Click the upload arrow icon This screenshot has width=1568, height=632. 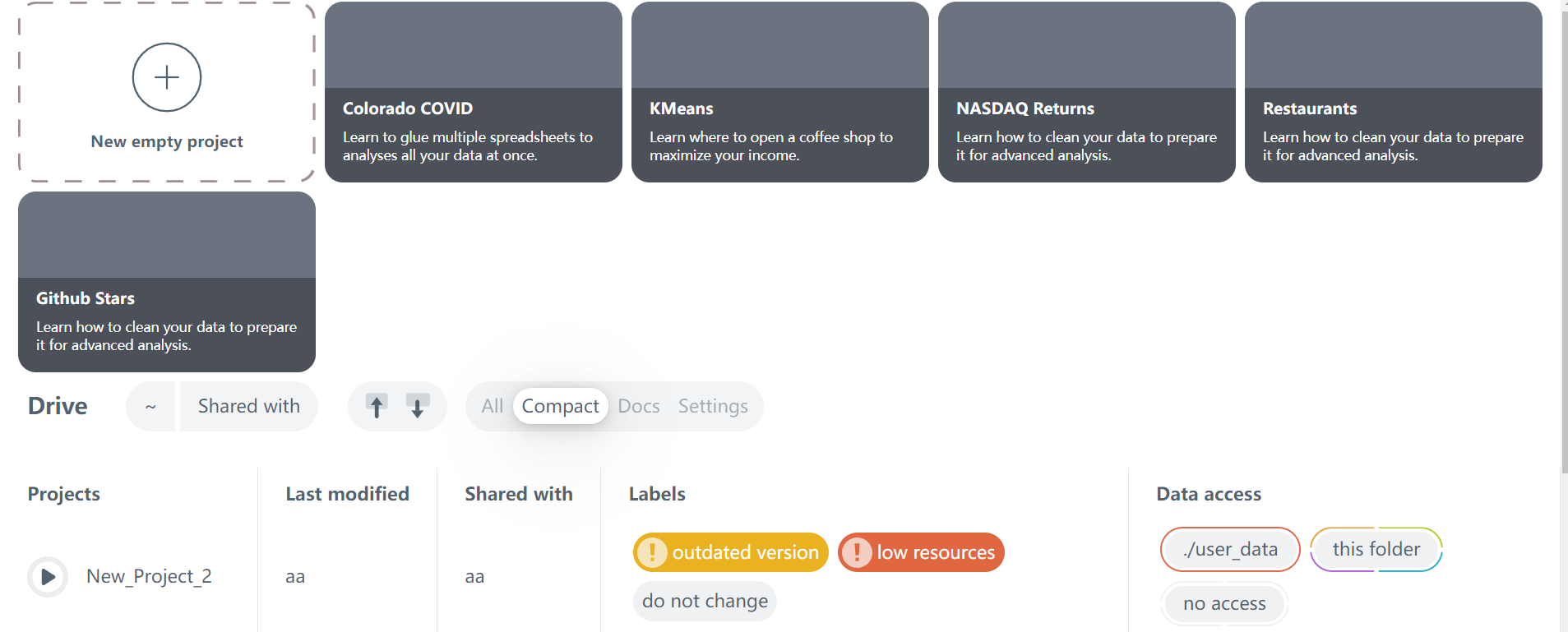click(x=377, y=406)
